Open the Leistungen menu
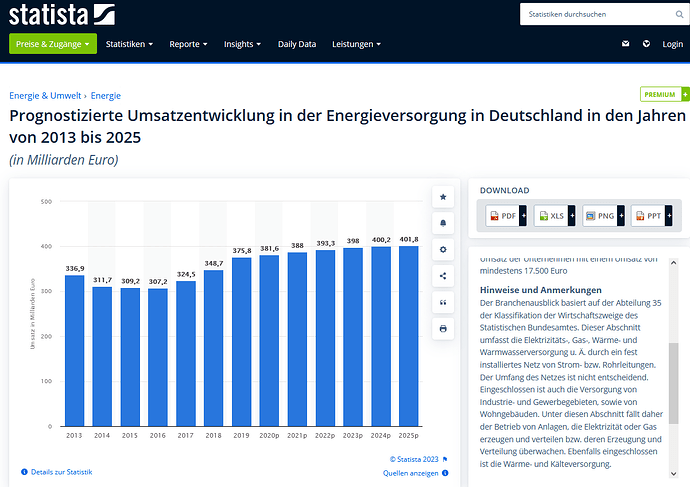Viewport: 690px width, 487px height. pyautogui.click(x=356, y=44)
